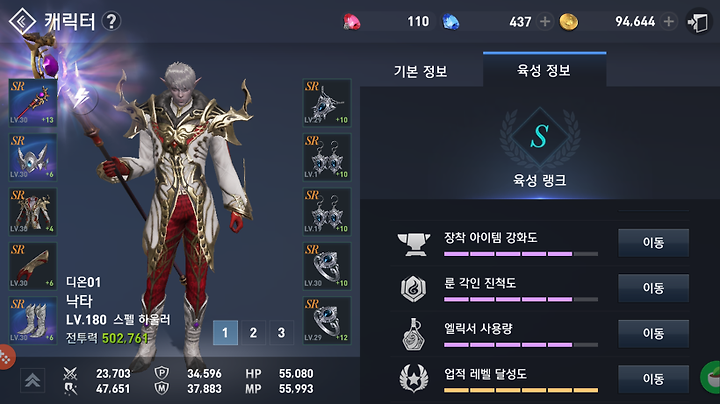
Task: Click the 룬 각인 진척도 progress bar
Action: tap(521, 299)
